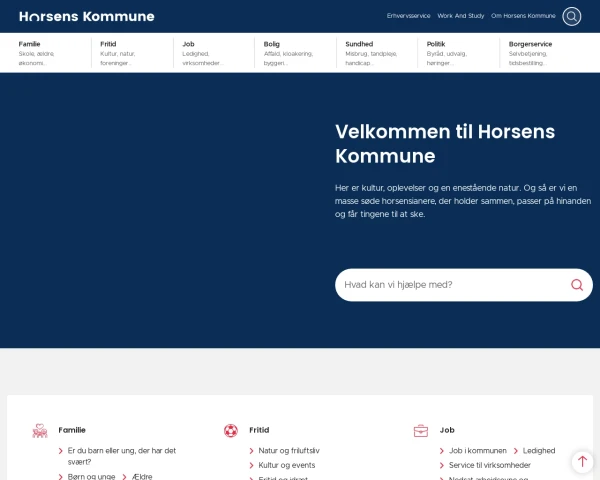Click the back-to-top arrow button
This screenshot has width=600, height=480.
[x=582, y=461]
